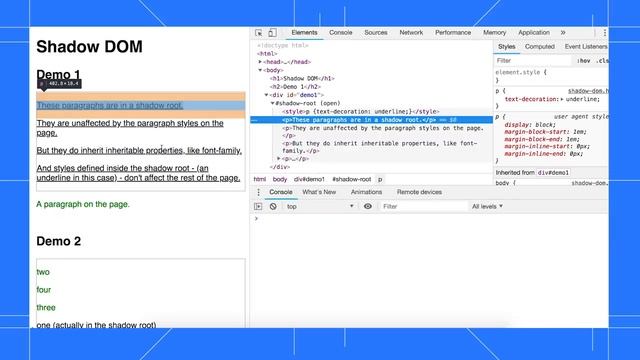Activate the inspect element picker icon
Viewport: 640px width, 360px height.
(x=258, y=33)
